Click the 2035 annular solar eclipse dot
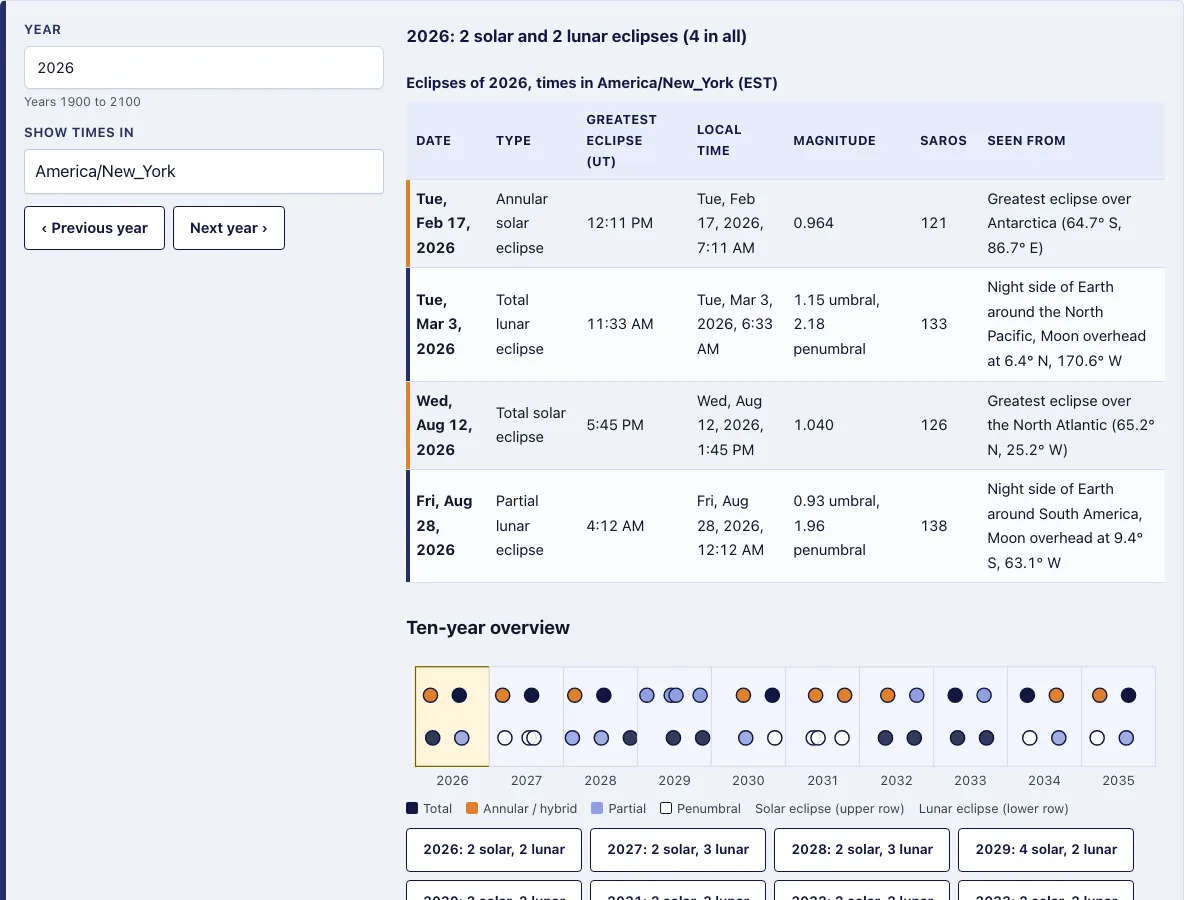The height and width of the screenshot is (900, 1184). click(1099, 695)
